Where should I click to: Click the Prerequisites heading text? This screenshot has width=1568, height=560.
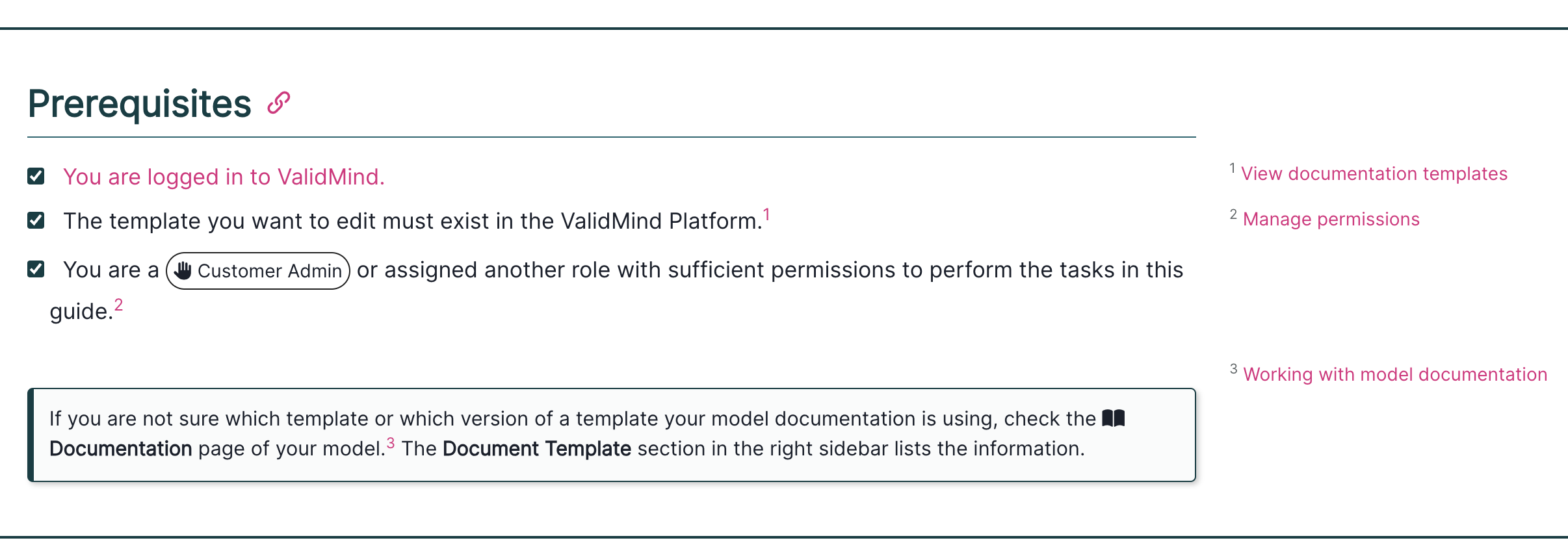tap(139, 104)
